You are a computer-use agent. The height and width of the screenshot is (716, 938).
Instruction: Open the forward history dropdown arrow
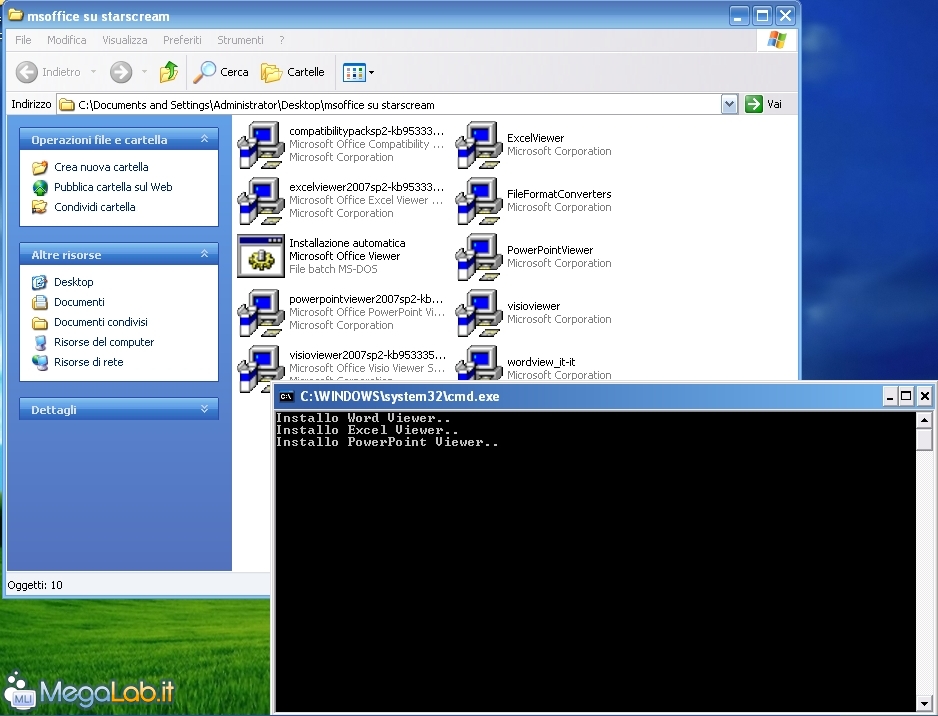tap(144, 72)
